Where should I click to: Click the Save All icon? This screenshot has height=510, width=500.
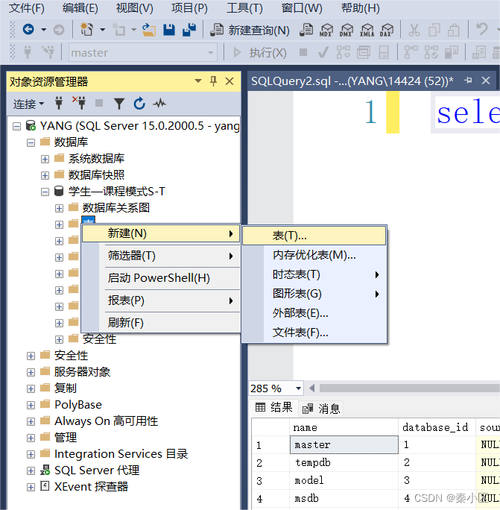[x=189, y=30]
